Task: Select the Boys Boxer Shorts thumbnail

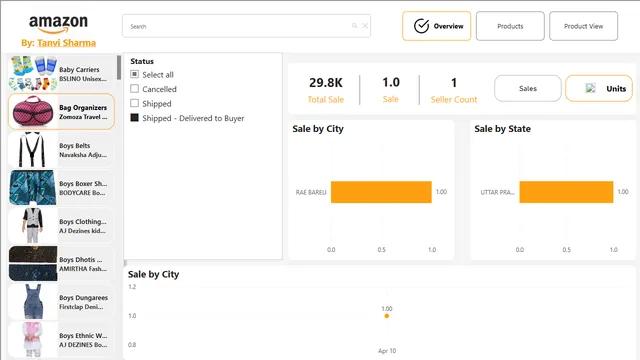Action: tap(33, 187)
